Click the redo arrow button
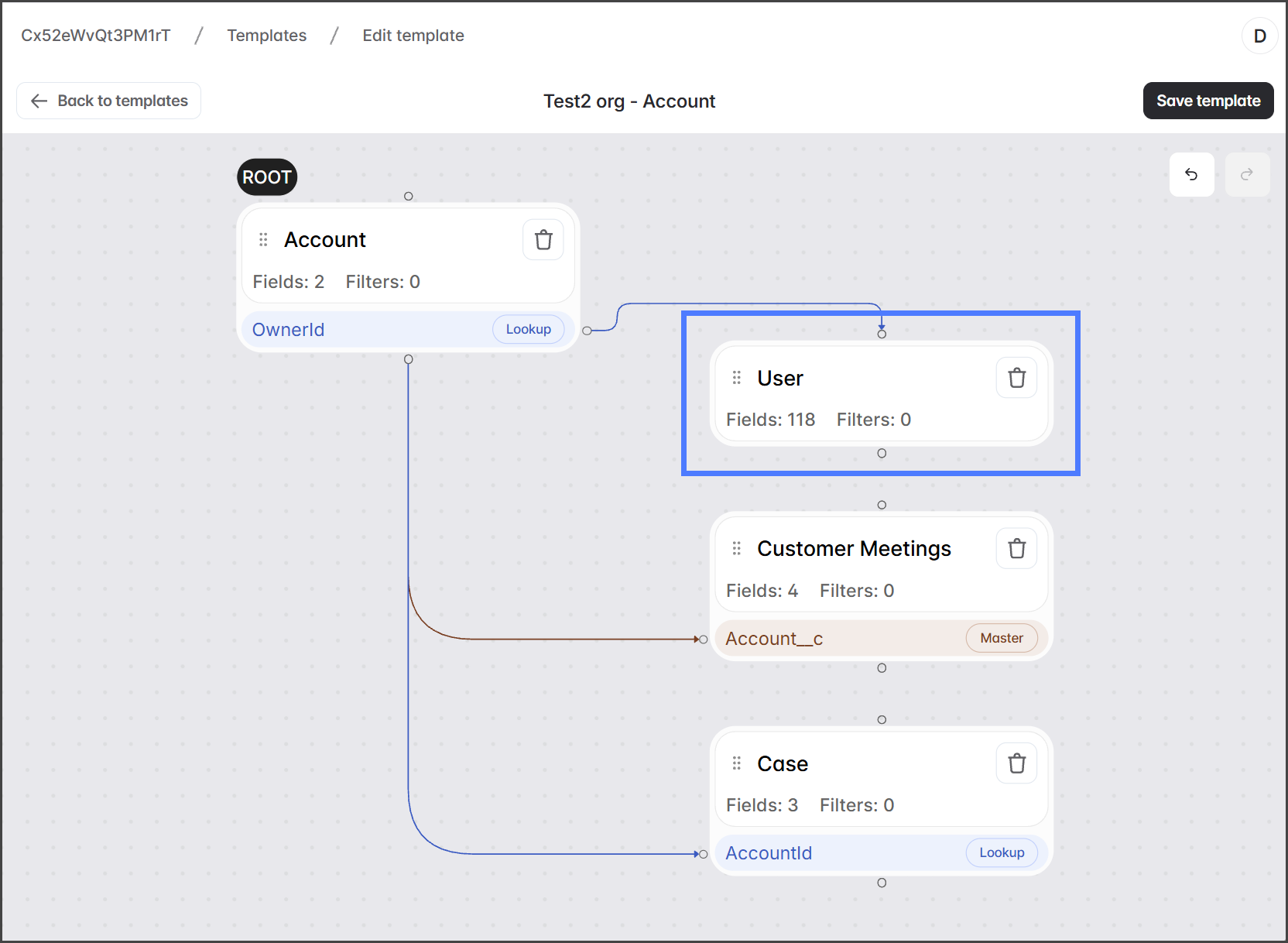Image resolution: width=1288 pixels, height=943 pixels. [x=1246, y=175]
